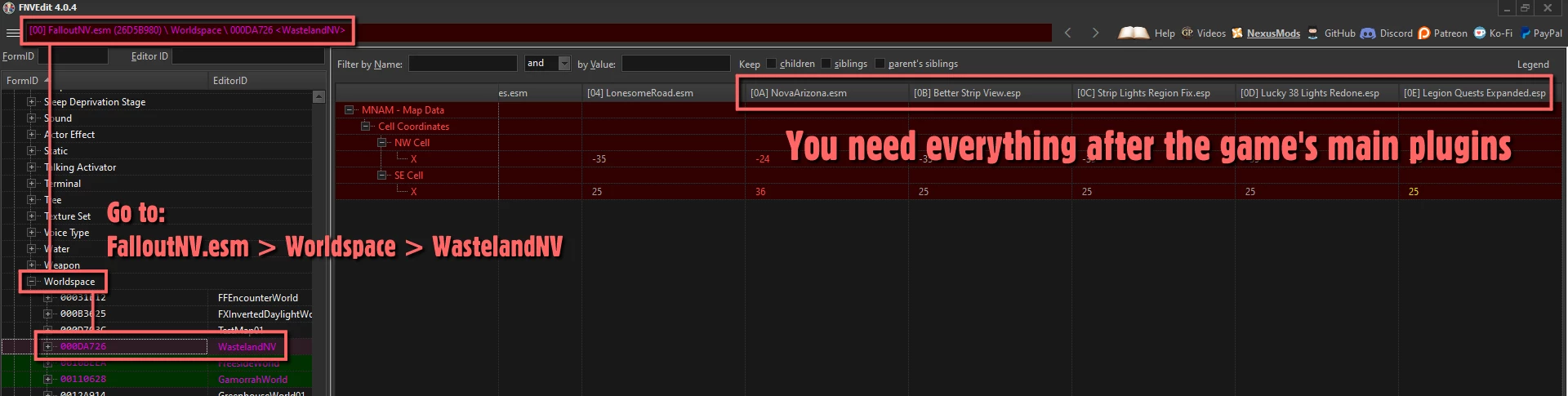This screenshot has width=1568, height=396.
Task: Click the GitHub octocat icon
Action: click(1312, 33)
